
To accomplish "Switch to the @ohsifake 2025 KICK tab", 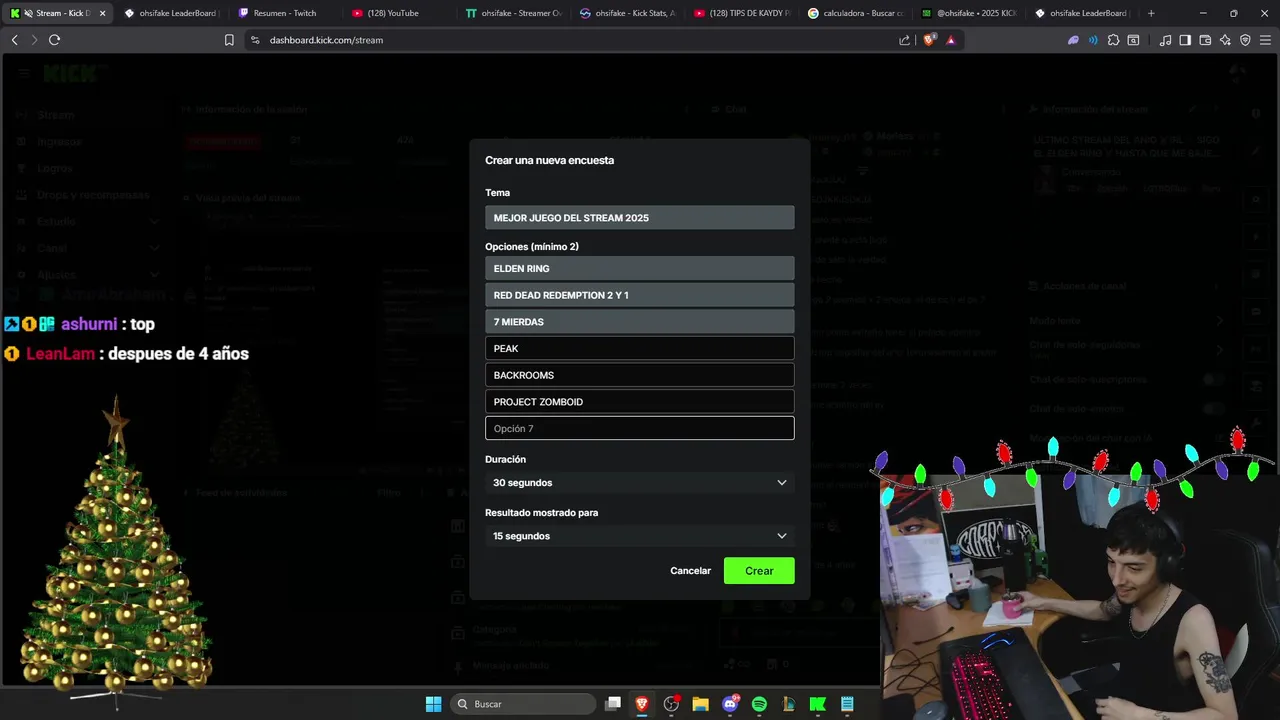I will (x=968, y=13).
